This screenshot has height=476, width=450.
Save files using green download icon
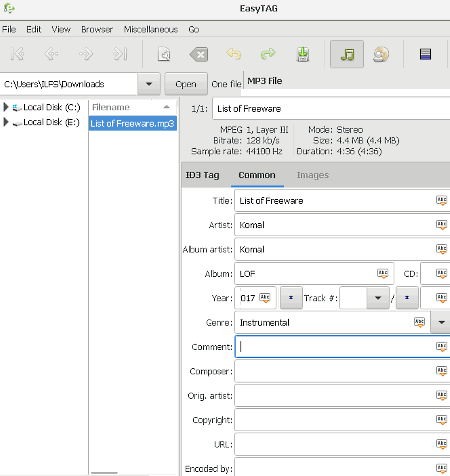coord(303,54)
